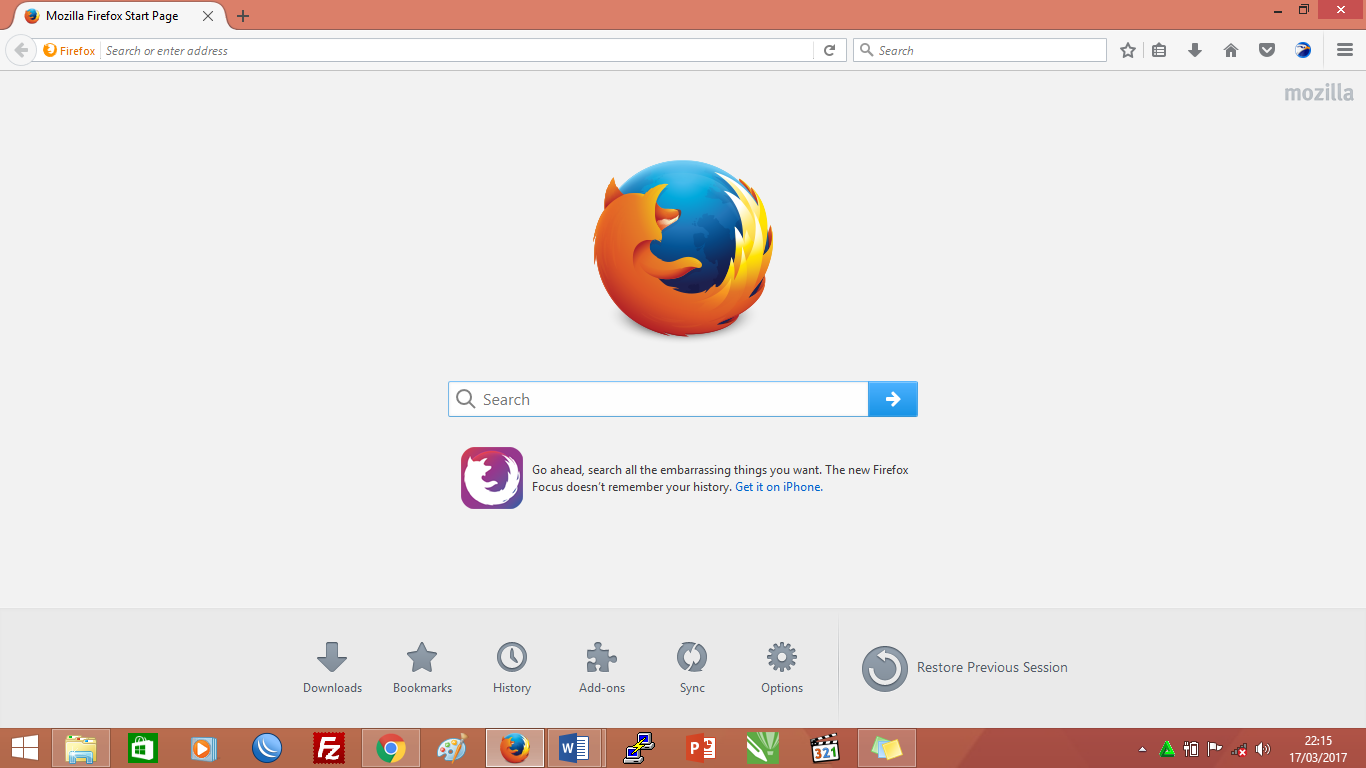
Task: Go to home page via house icon
Action: point(1231,50)
